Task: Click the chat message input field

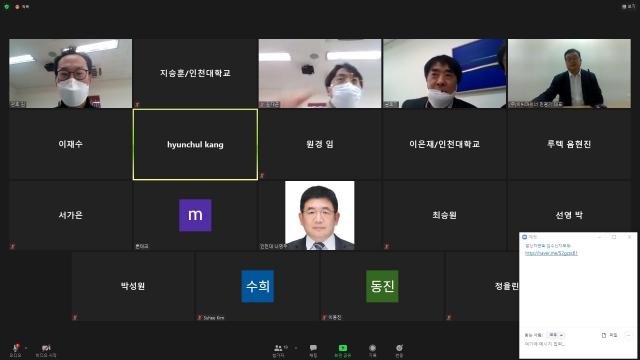Action: [x=577, y=344]
